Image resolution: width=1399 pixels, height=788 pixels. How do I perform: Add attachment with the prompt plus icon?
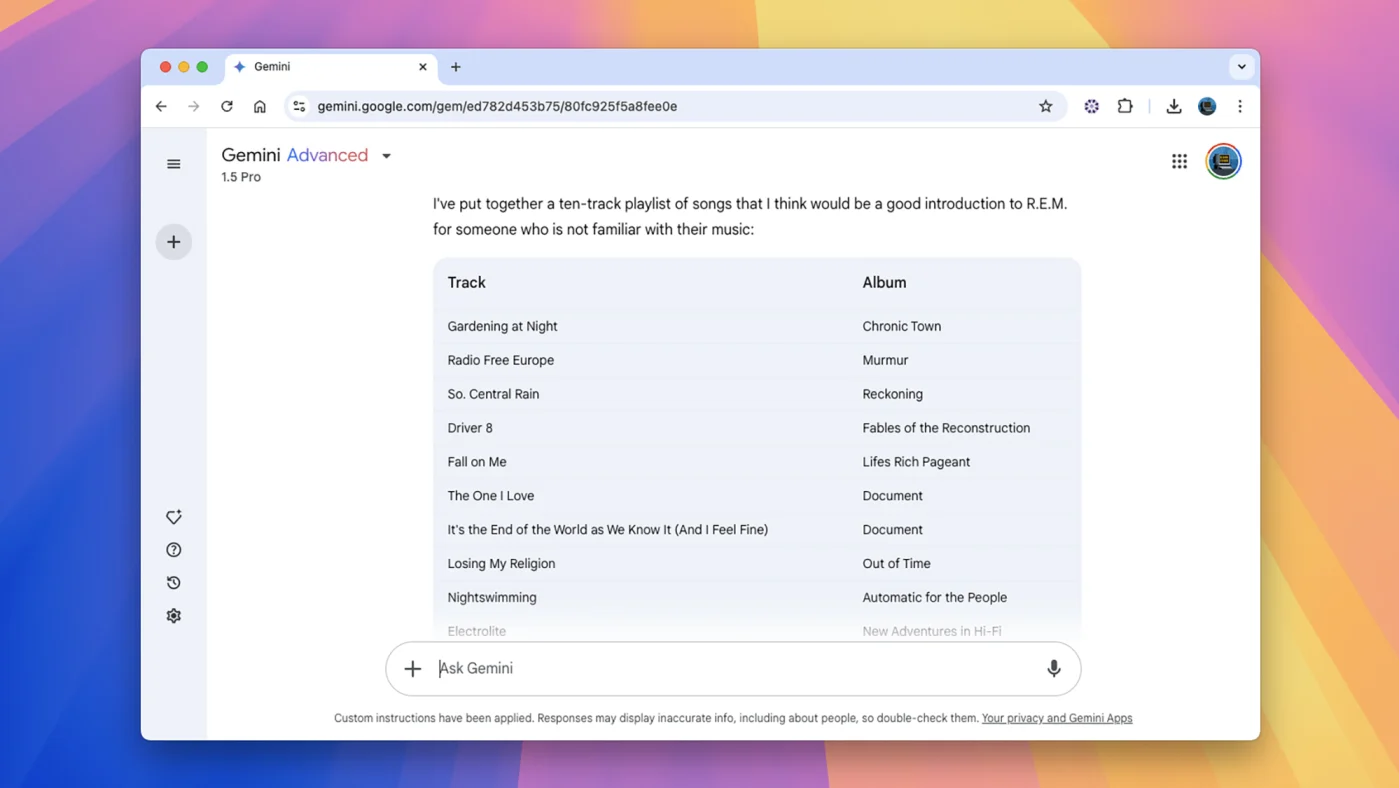[413, 668]
